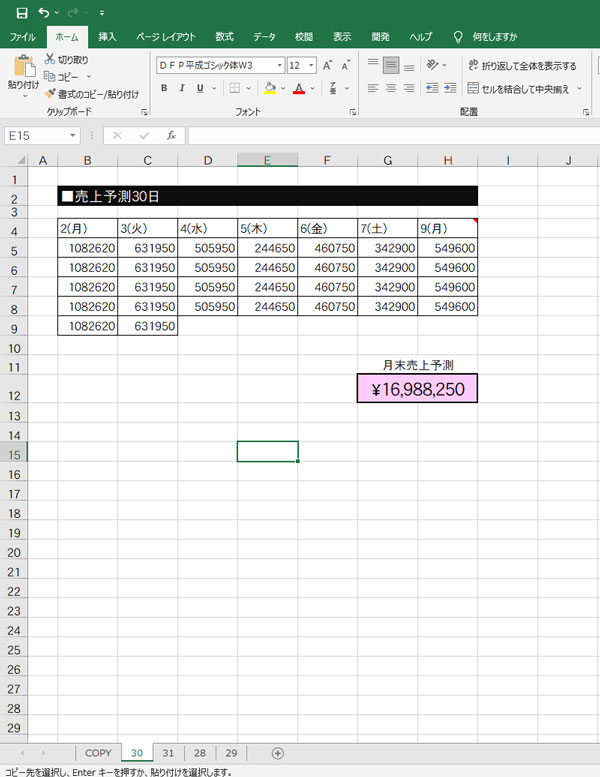This screenshot has width=600, height=777.
Task: Toggle italic formatting
Action: click(x=182, y=88)
